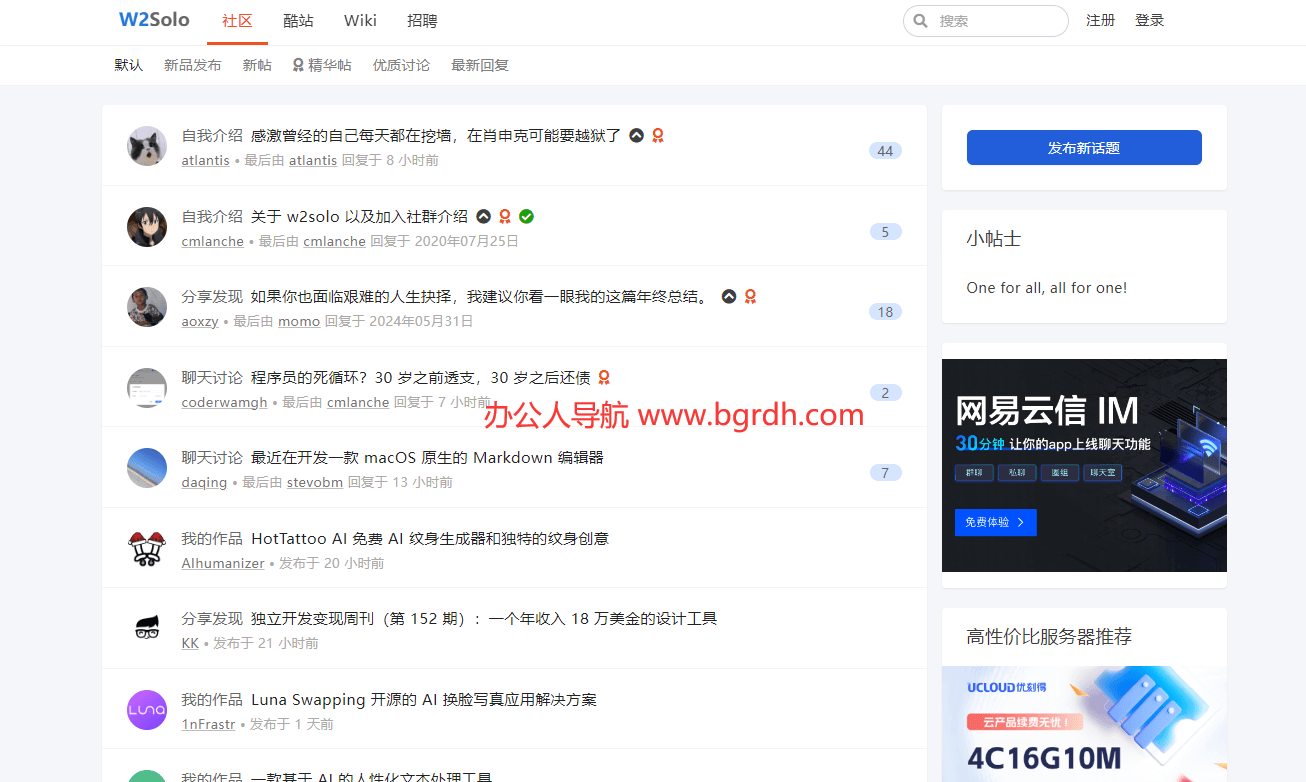
Task: Click the search magnifier icon
Action: pos(920,21)
